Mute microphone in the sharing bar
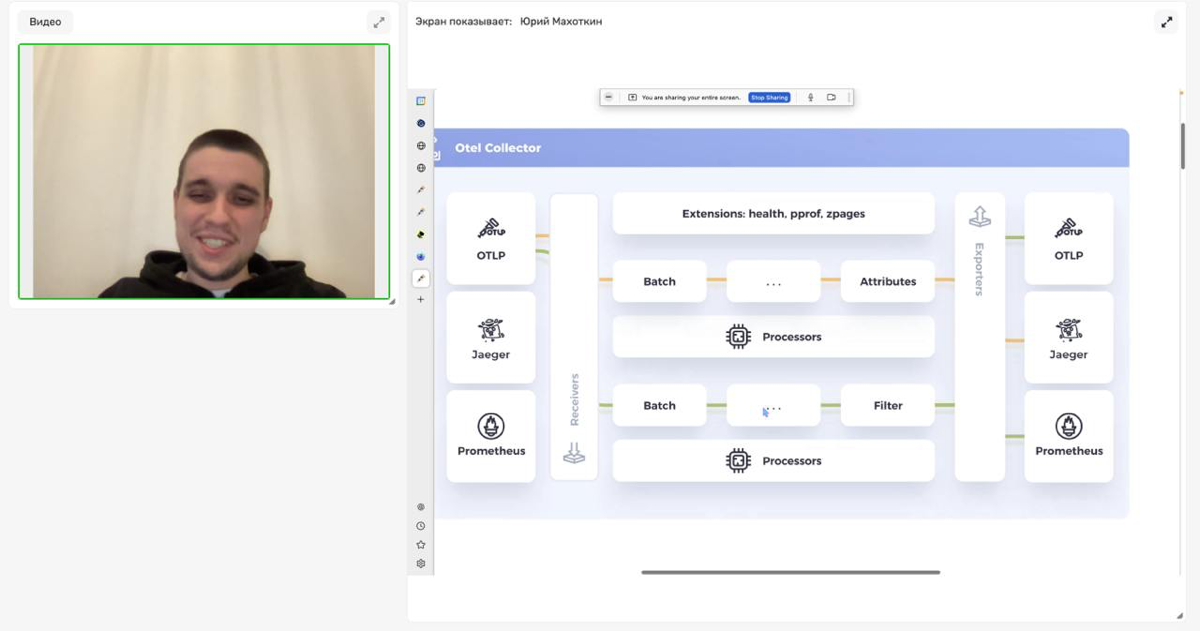The width and height of the screenshot is (1200, 631). pyautogui.click(x=811, y=97)
